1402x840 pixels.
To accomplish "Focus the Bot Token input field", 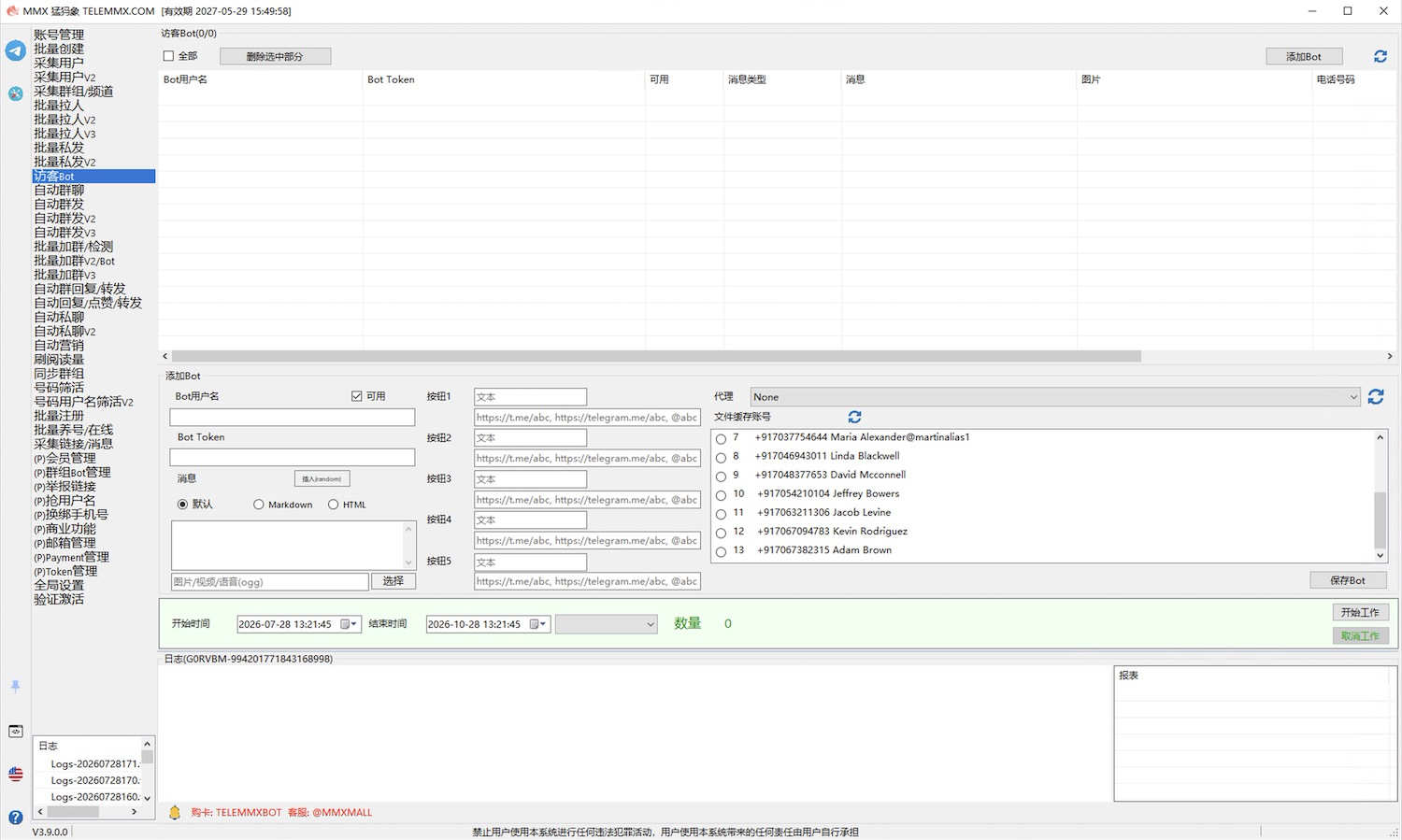I will pyautogui.click(x=292, y=458).
